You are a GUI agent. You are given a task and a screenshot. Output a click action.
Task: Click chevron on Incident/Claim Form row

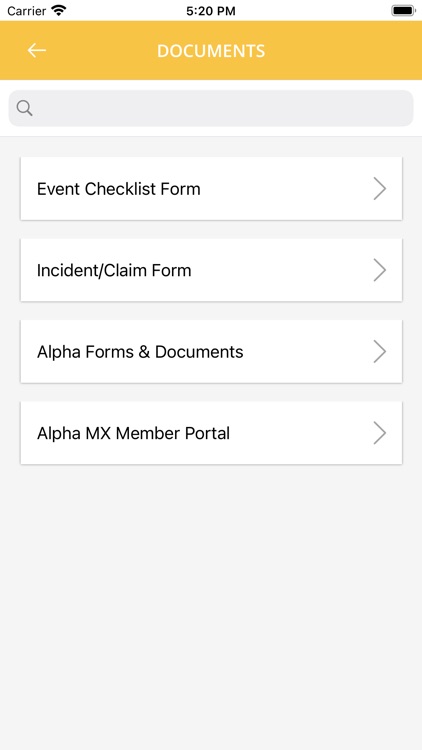(x=379, y=270)
